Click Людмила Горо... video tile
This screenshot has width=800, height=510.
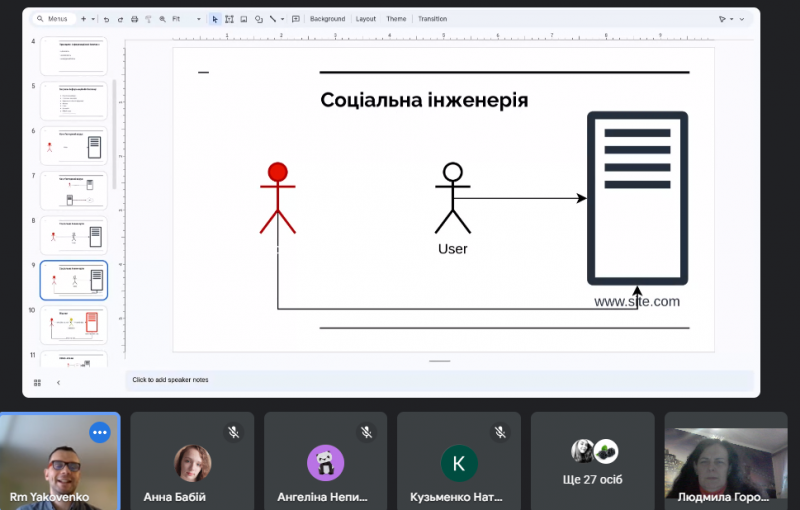pyautogui.click(x=726, y=461)
